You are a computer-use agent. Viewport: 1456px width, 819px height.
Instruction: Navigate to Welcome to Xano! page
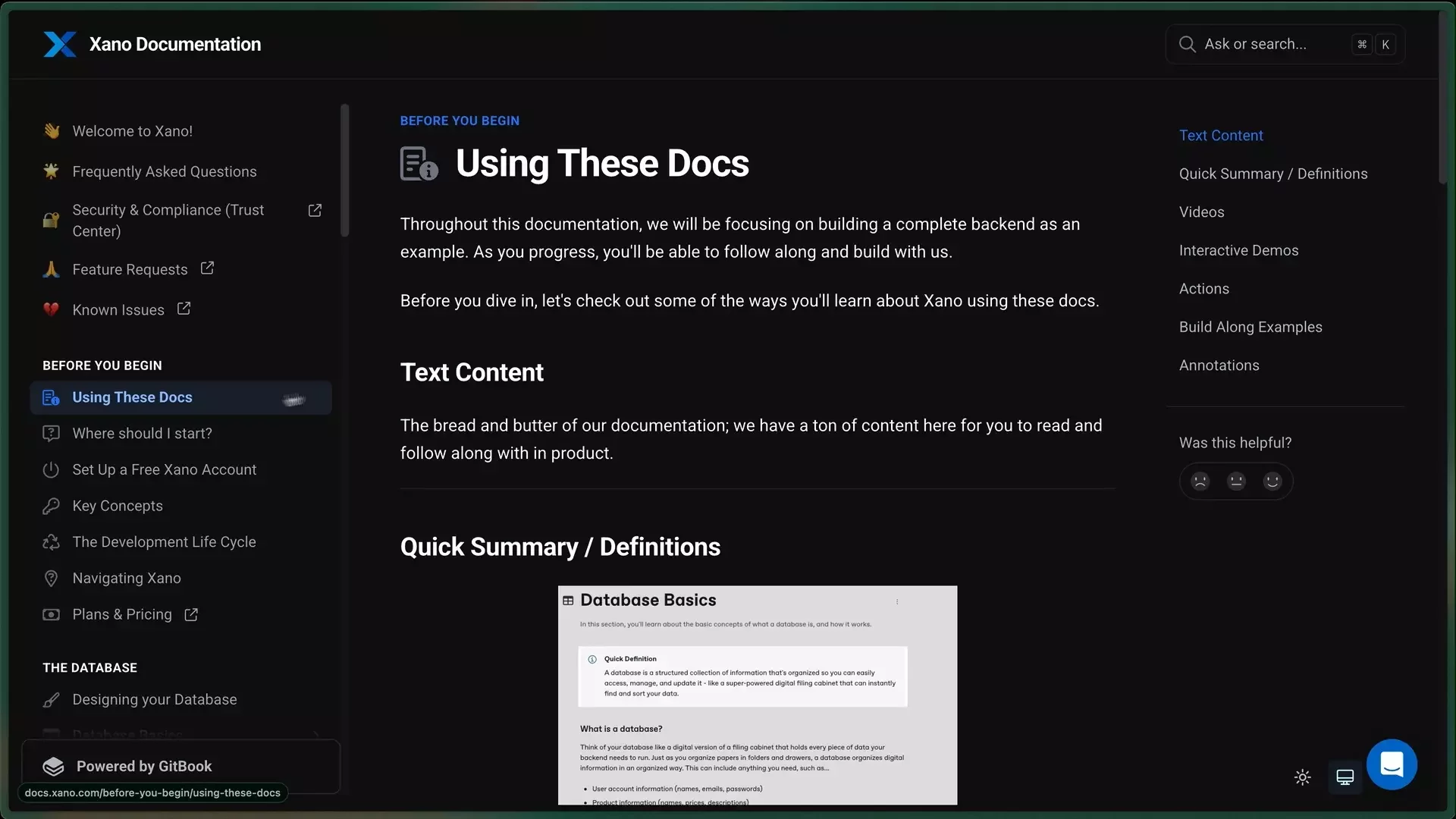(132, 130)
